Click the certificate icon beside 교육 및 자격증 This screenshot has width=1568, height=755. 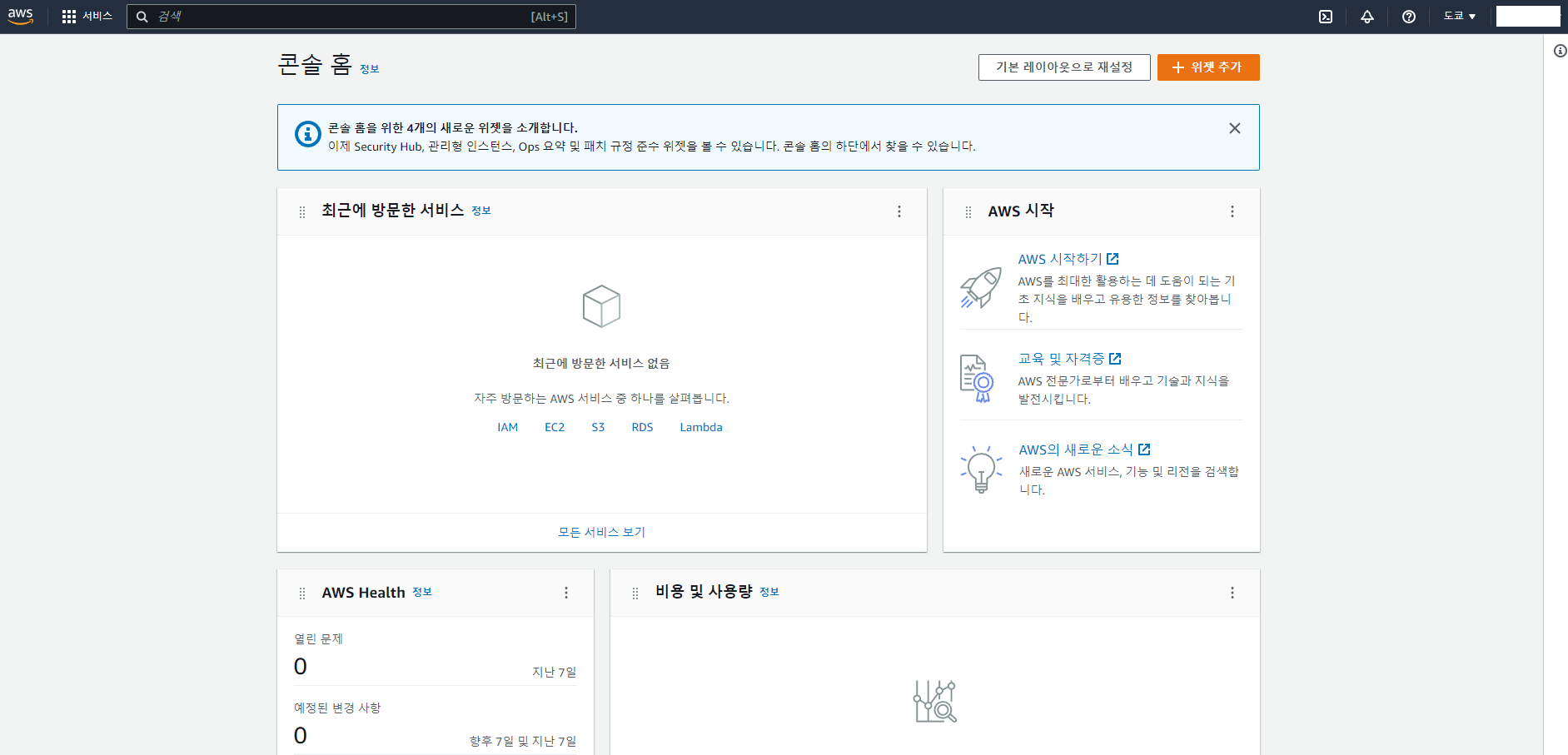pyautogui.click(x=977, y=379)
